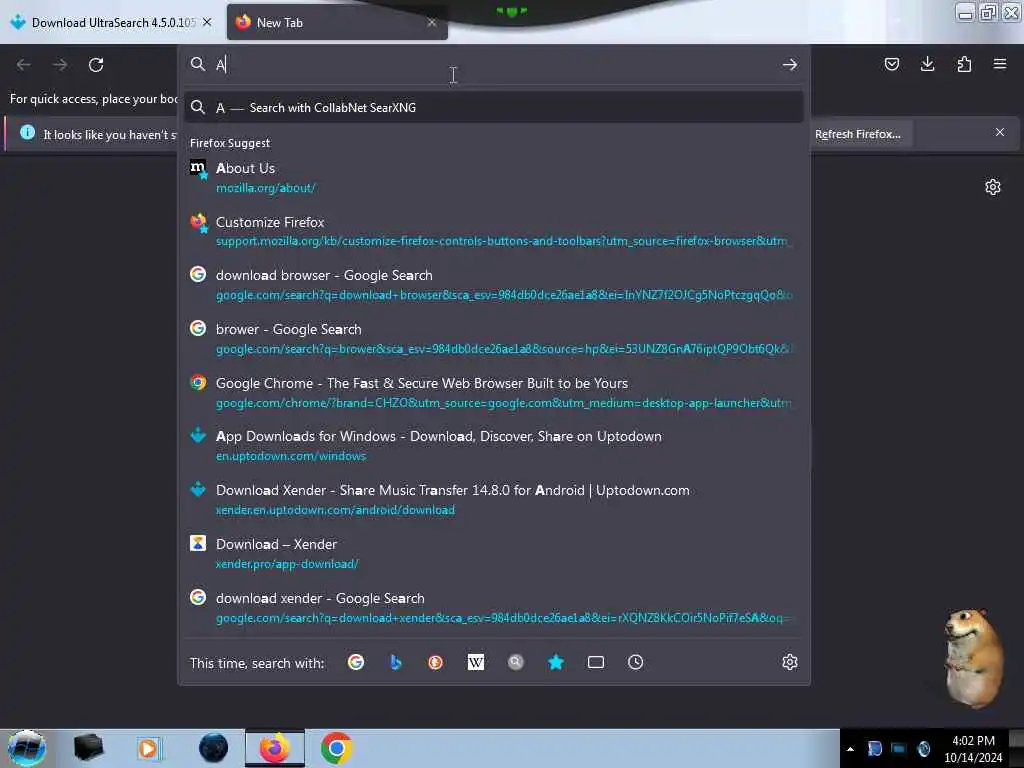Close the Download UltraSearch tab
The height and width of the screenshot is (768, 1024).
(x=207, y=22)
